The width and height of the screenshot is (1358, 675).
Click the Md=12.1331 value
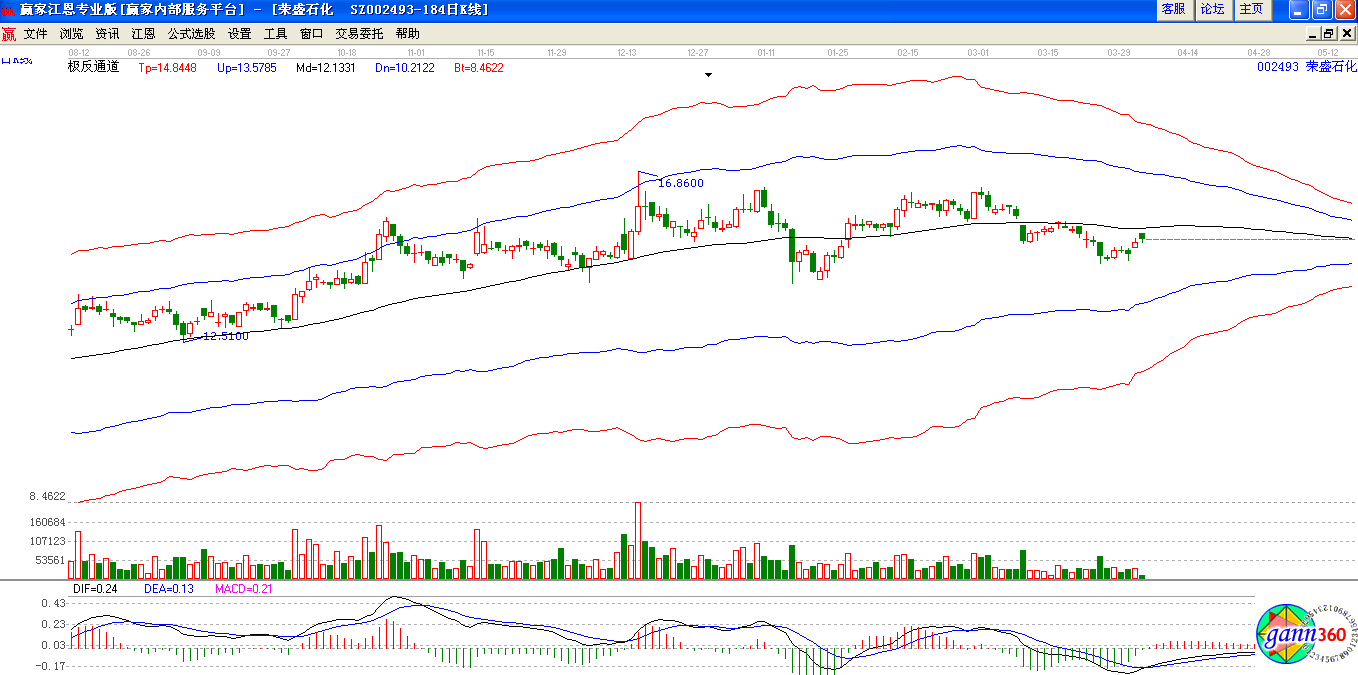326,68
